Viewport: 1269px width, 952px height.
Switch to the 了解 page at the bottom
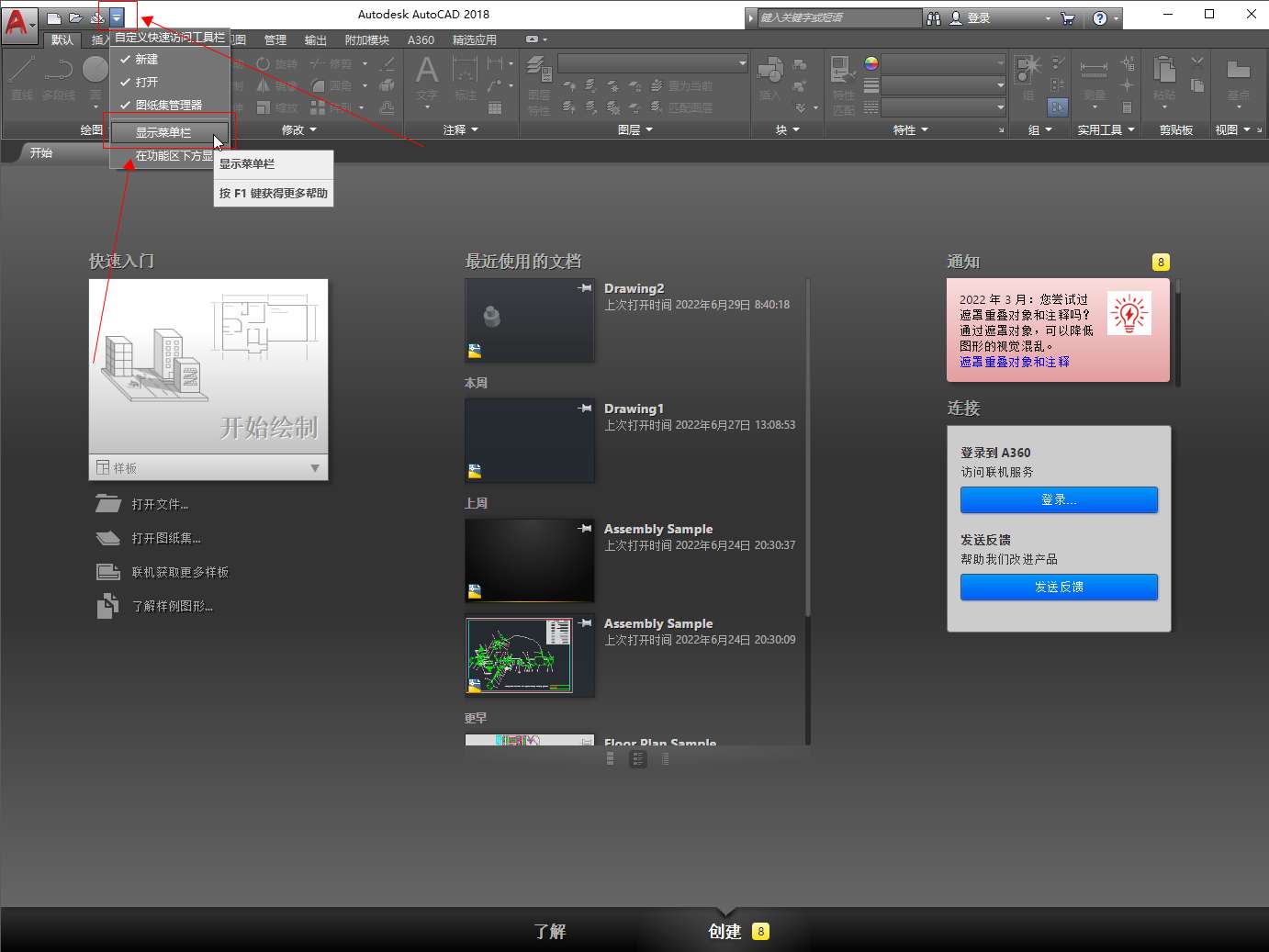tap(550, 931)
